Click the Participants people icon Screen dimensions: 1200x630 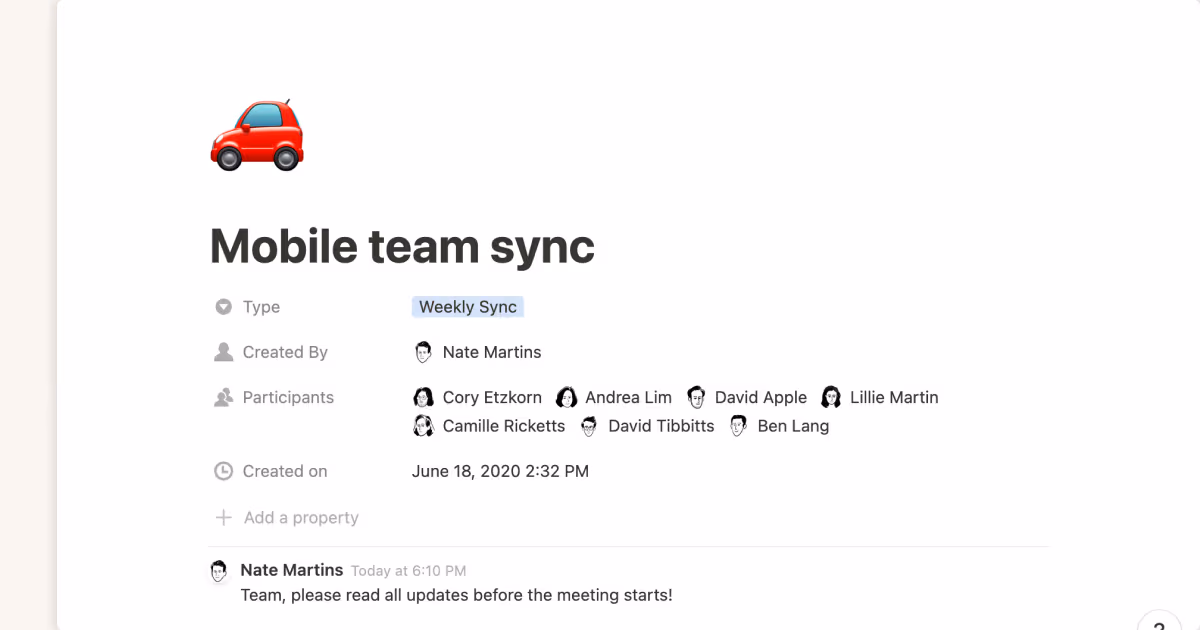(x=222, y=397)
